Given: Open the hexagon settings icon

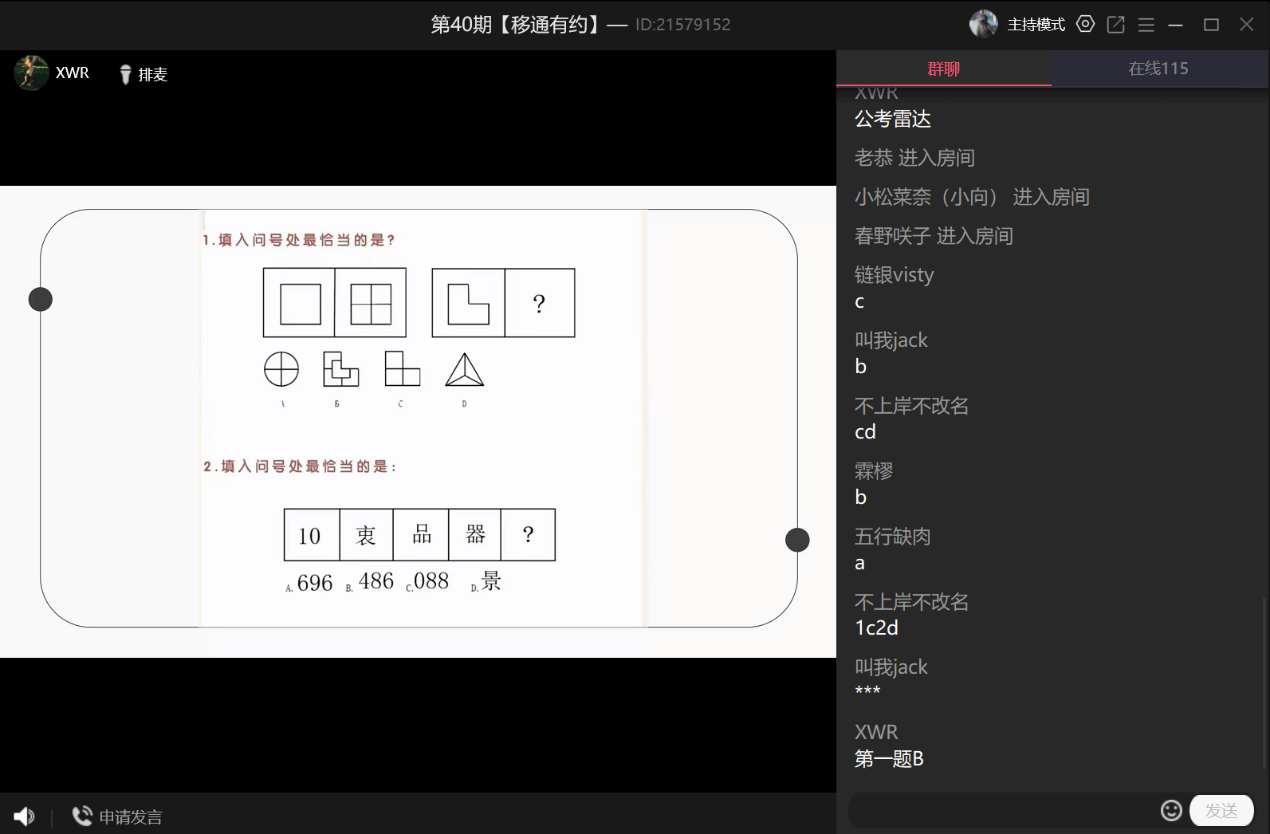Looking at the screenshot, I should pyautogui.click(x=1085, y=24).
